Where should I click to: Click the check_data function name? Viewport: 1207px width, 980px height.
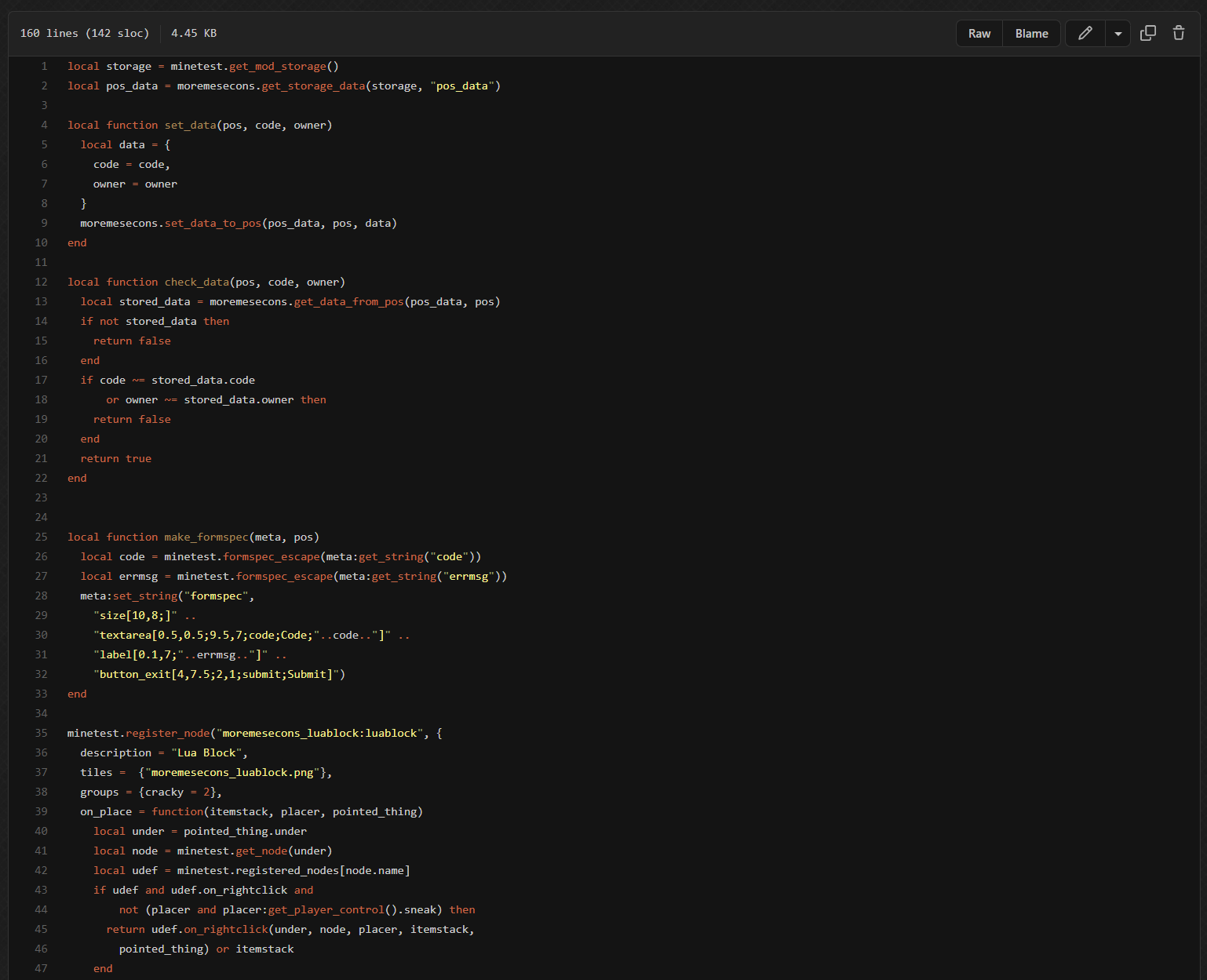point(196,282)
